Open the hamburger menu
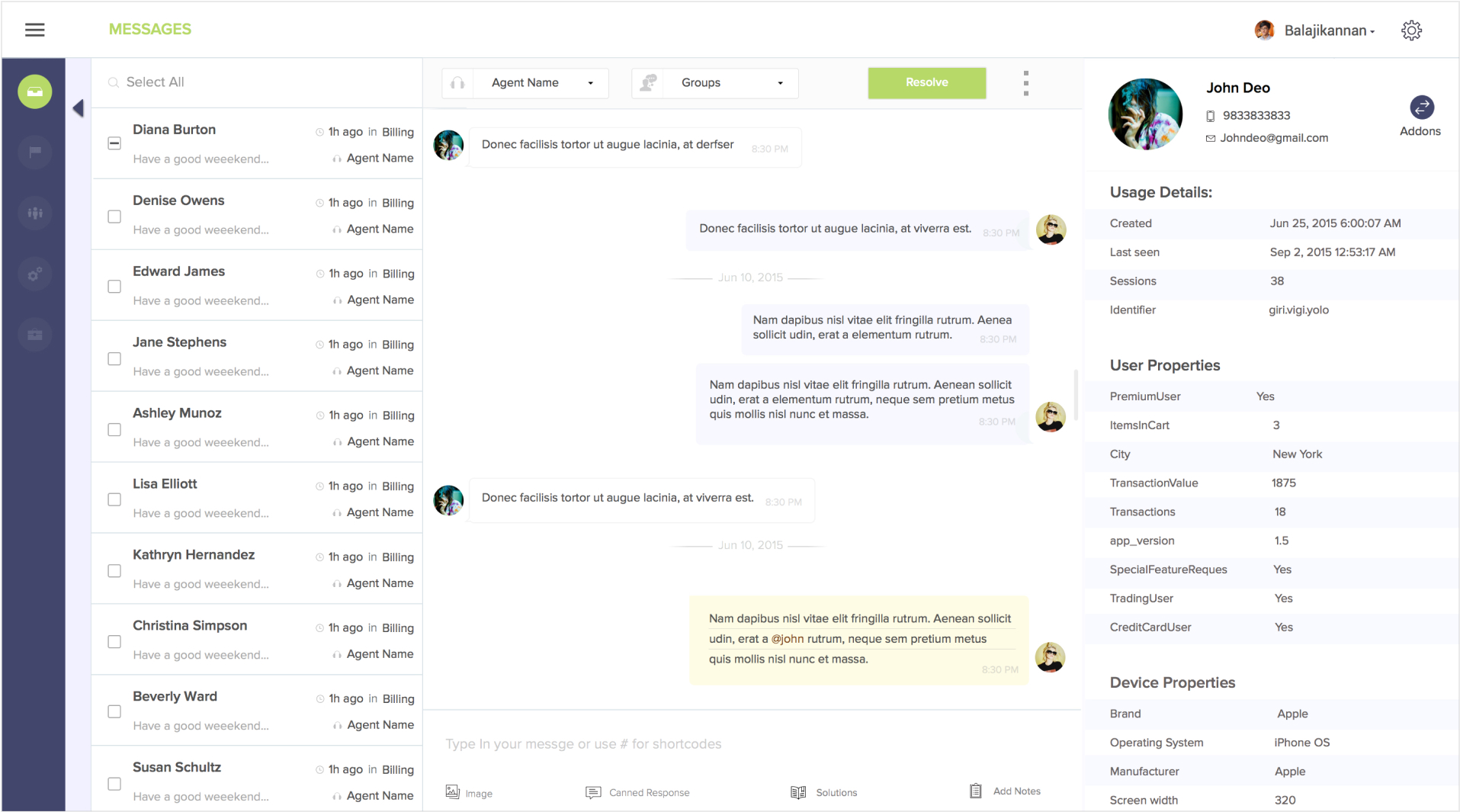Image resolution: width=1460 pixels, height=812 pixels. tap(34, 30)
